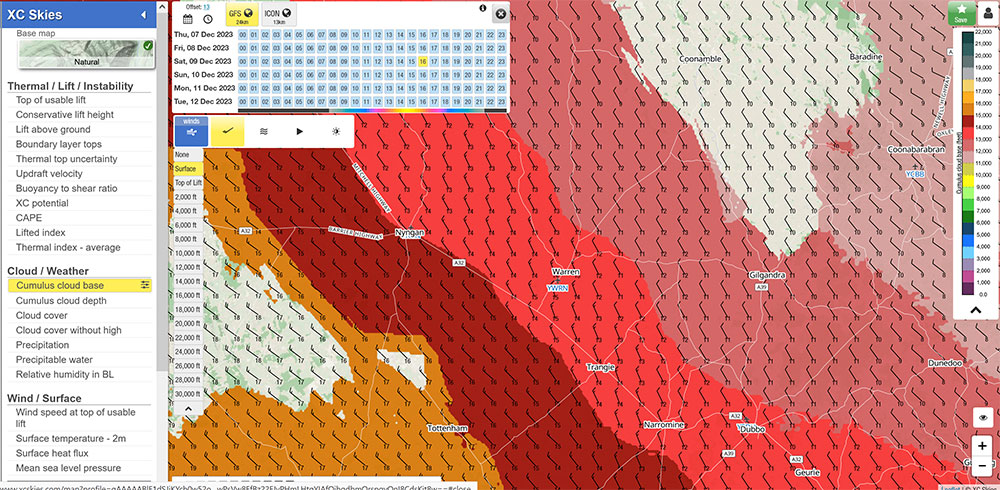
Task: Click the animated wind play arrow icon
Action: tap(299, 131)
